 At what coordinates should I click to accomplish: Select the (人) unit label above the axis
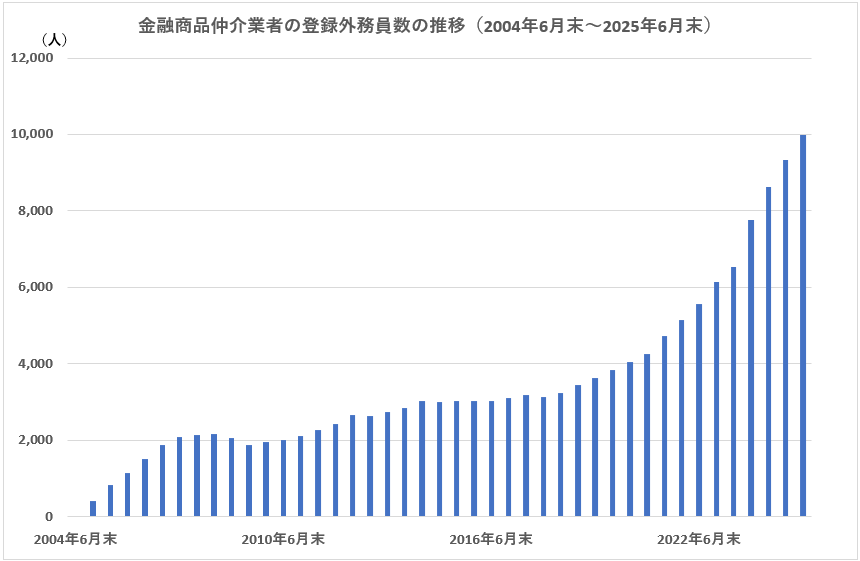pyautogui.click(x=54, y=39)
